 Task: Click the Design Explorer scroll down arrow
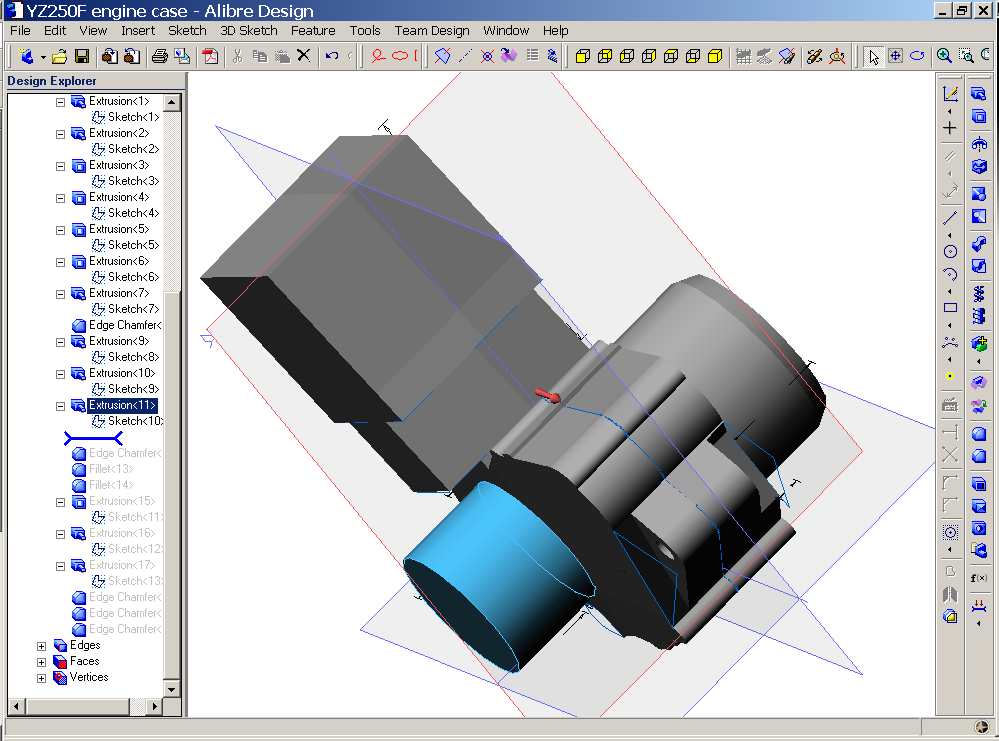pos(171,689)
